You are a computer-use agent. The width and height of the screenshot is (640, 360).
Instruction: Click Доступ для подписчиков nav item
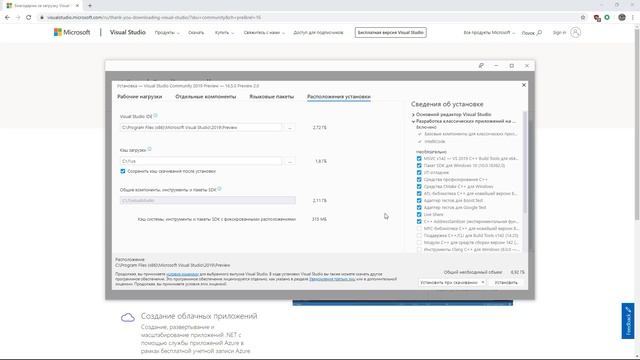[x=318, y=33]
